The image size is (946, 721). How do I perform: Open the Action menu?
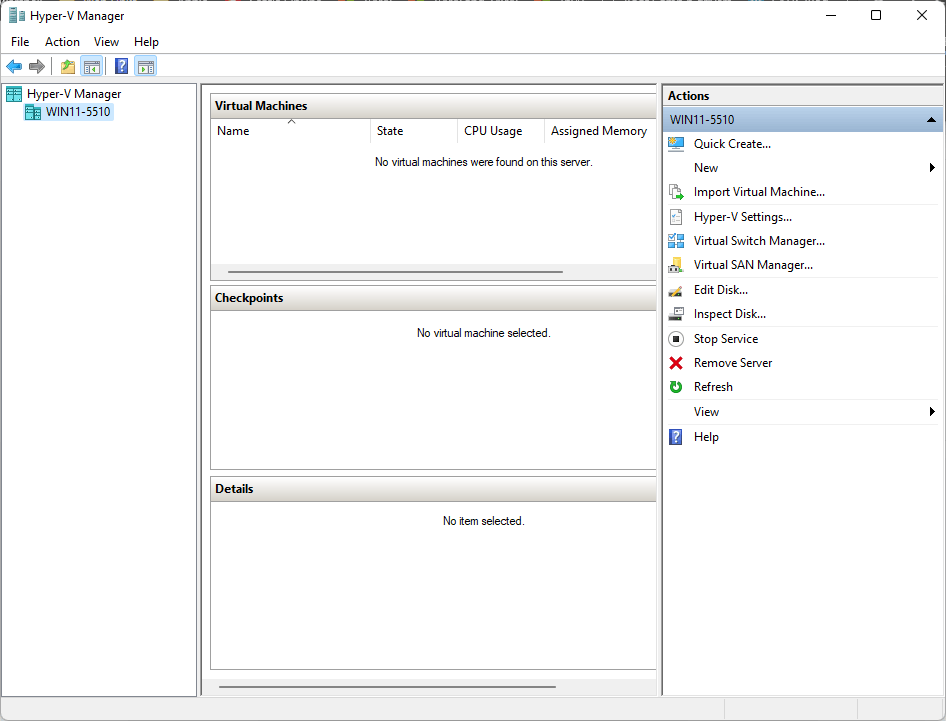point(62,42)
